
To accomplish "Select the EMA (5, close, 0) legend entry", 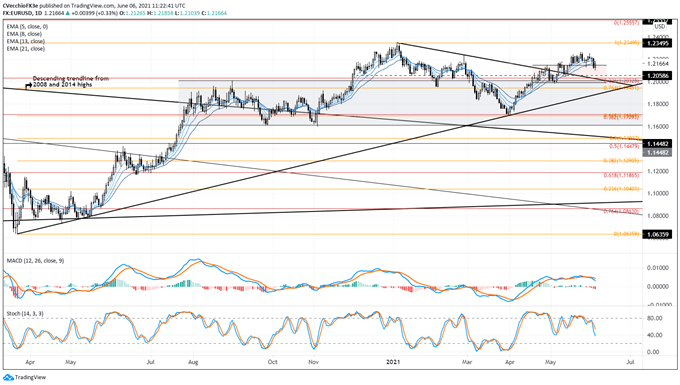I will (x=27, y=26).
